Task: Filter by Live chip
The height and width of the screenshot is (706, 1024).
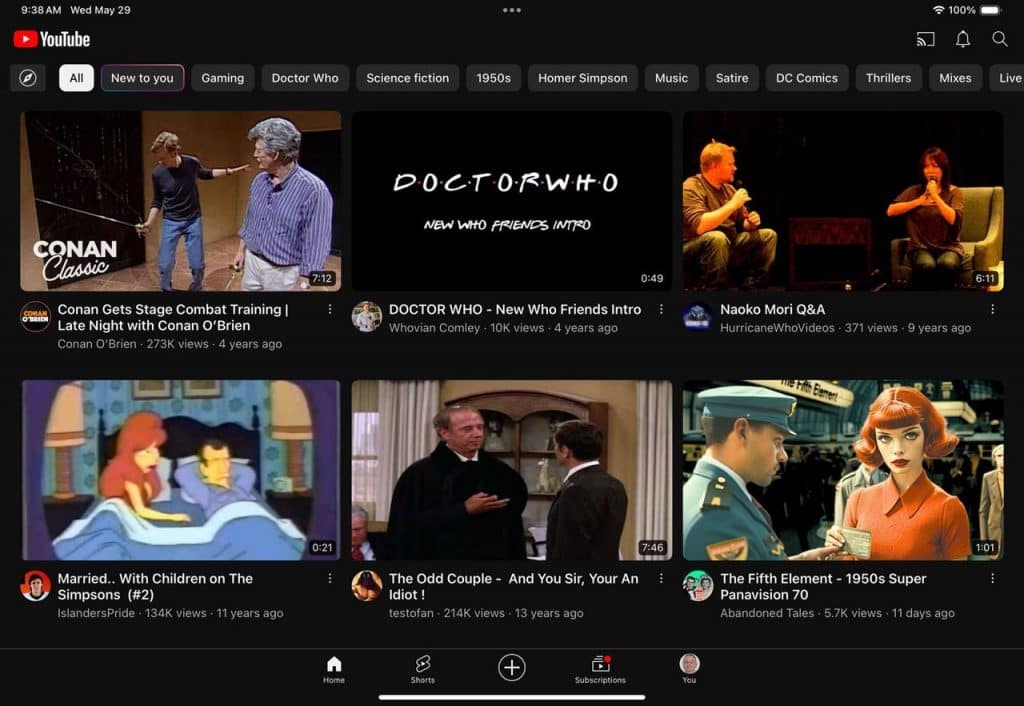Action: click(1007, 78)
